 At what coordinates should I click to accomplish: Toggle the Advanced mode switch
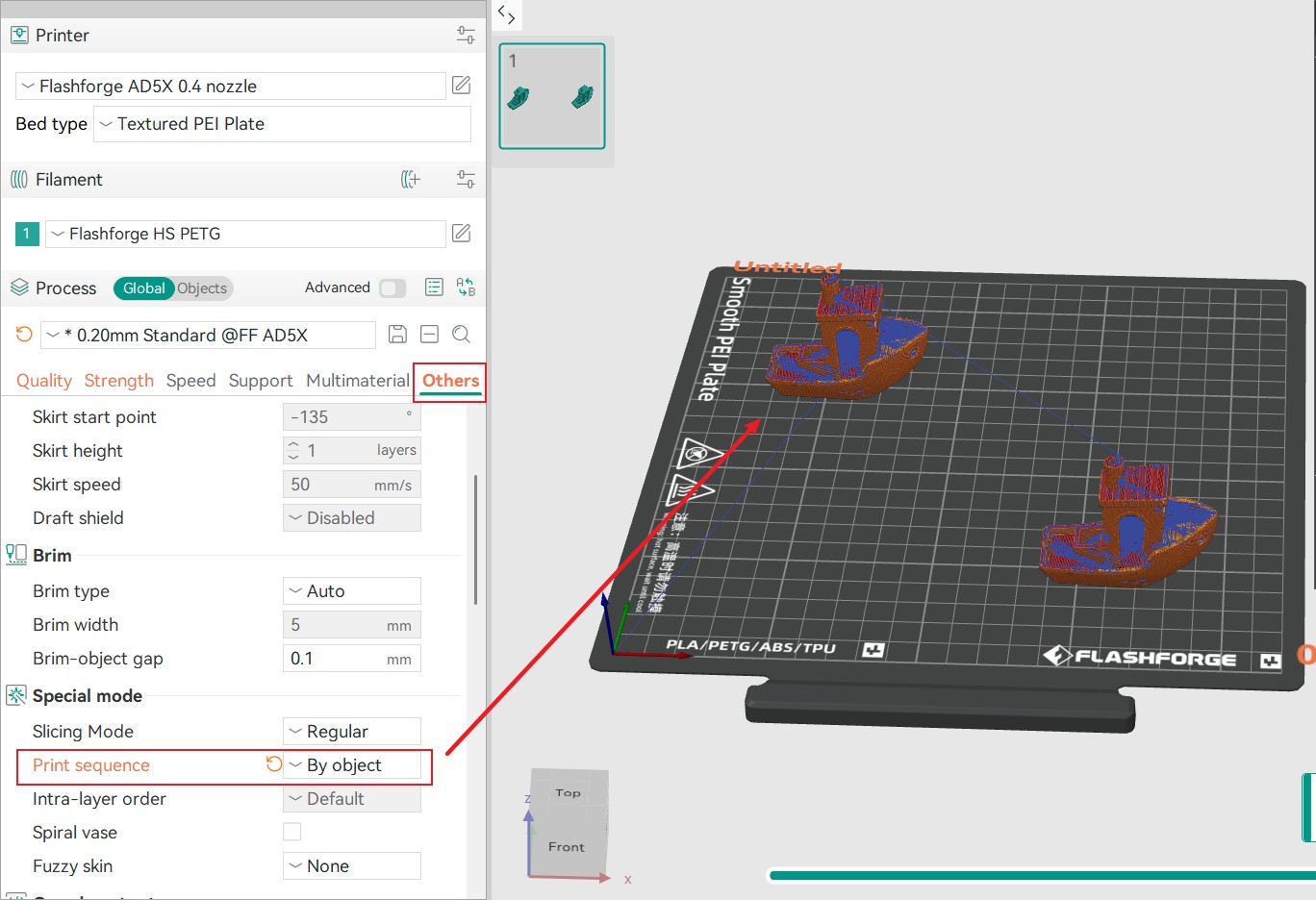pos(392,288)
